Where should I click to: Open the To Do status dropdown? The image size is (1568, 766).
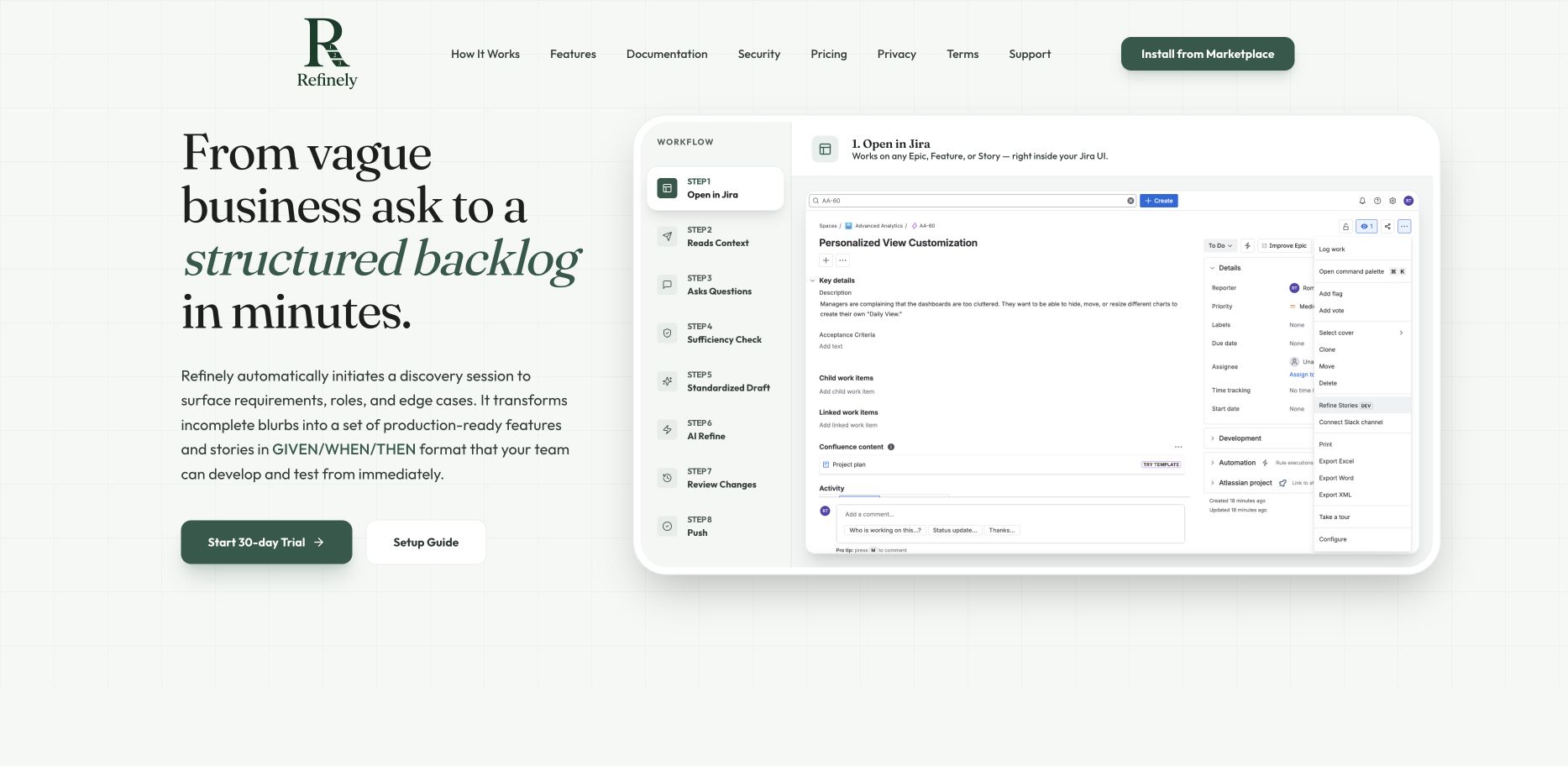[1220, 246]
